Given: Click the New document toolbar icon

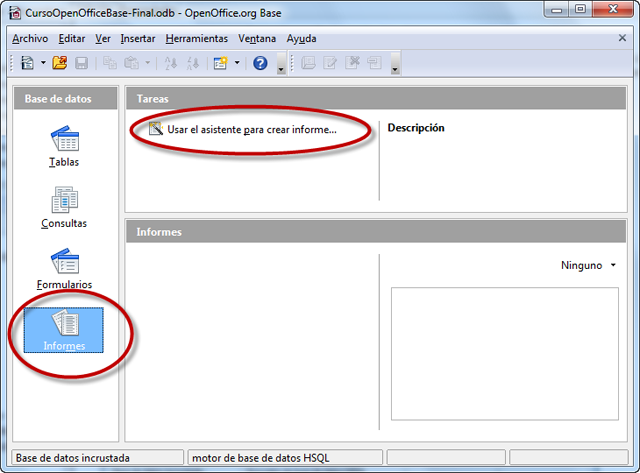Looking at the screenshot, I should 27,63.
